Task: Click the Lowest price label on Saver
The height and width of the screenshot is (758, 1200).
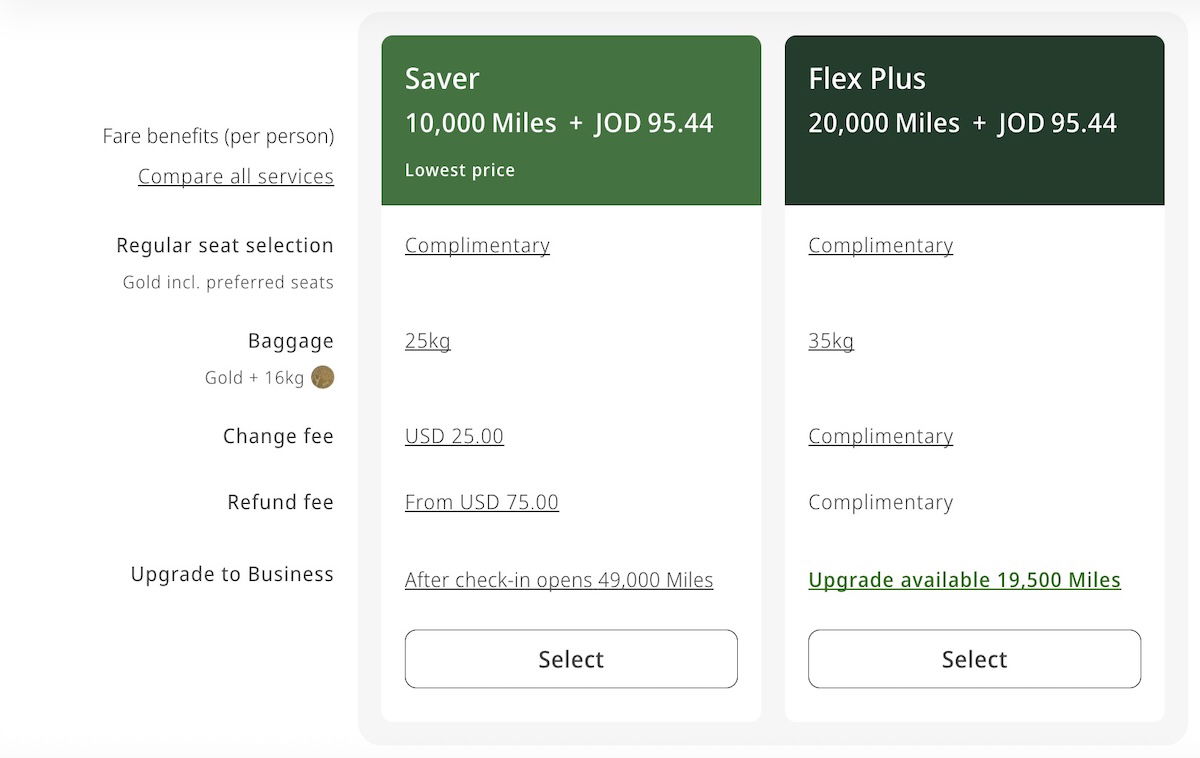Action: (x=460, y=170)
